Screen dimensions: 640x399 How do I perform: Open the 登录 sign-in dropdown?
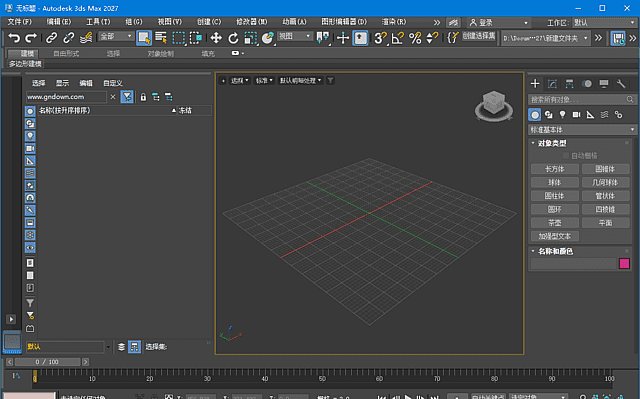[499, 22]
